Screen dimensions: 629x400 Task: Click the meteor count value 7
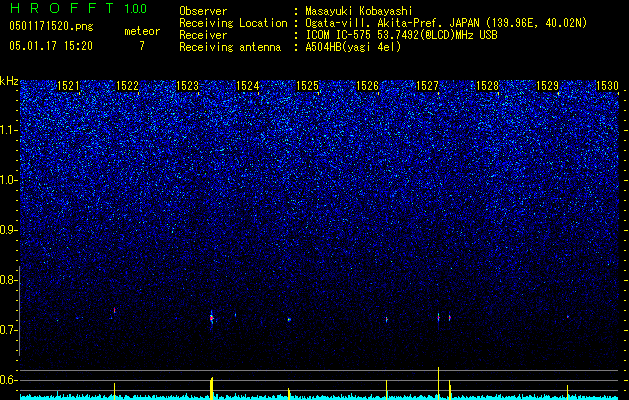pos(142,46)
